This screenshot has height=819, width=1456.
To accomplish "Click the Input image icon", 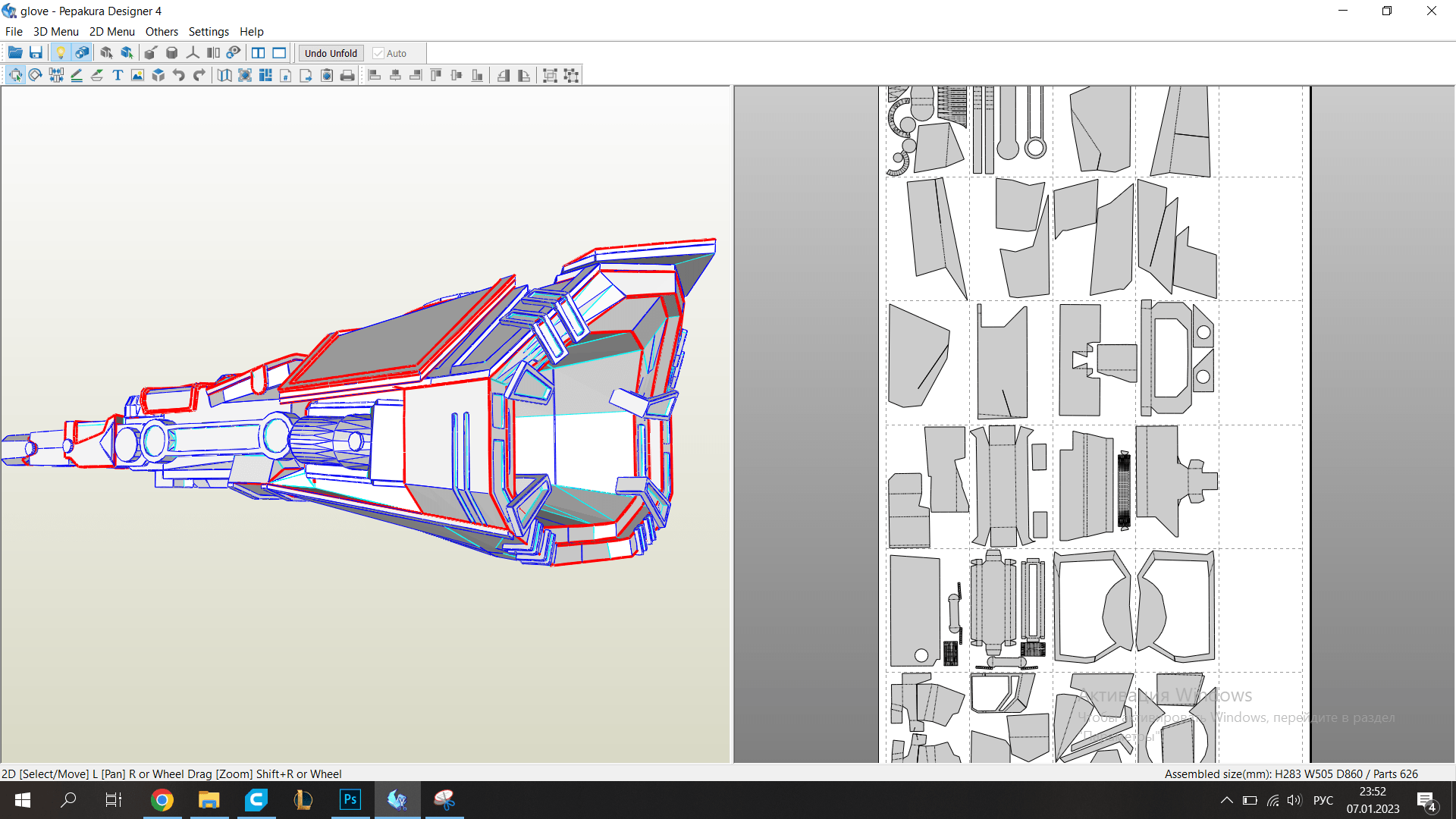I will pos(137,75).
